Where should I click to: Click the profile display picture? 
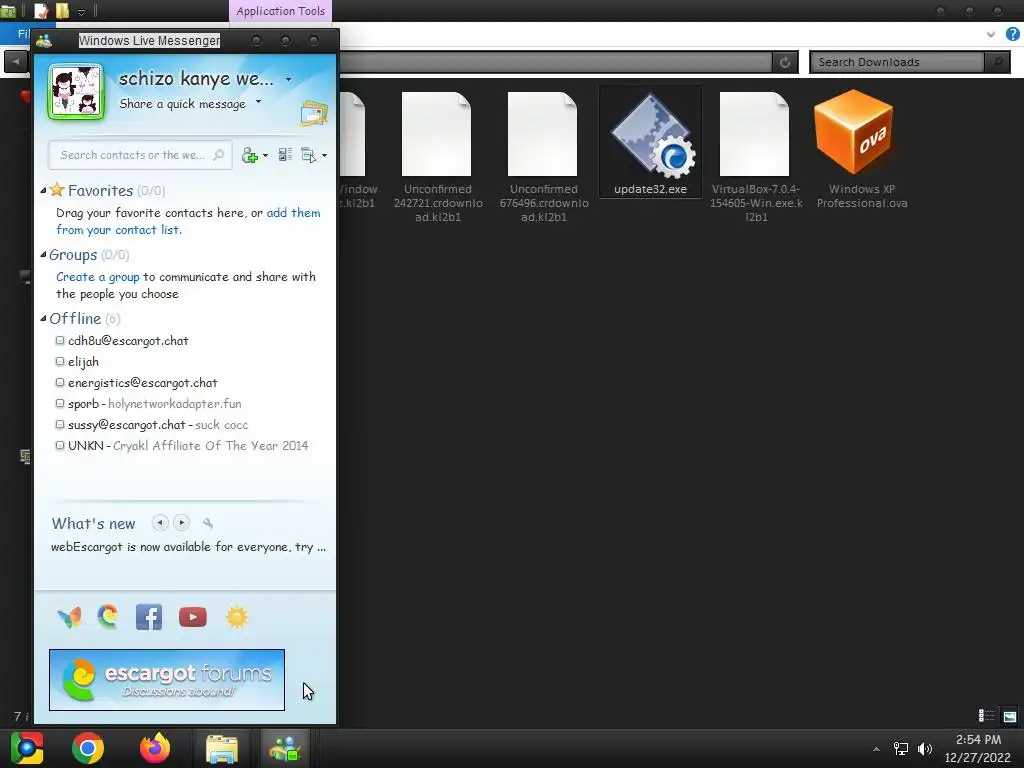[76, 92]
